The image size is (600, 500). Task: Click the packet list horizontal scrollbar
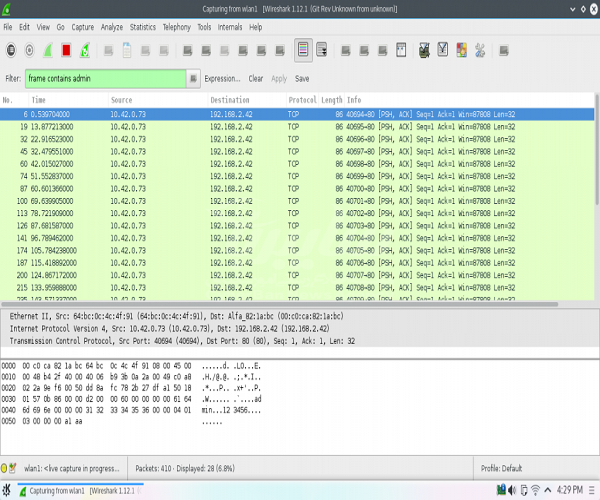[279, 305]
